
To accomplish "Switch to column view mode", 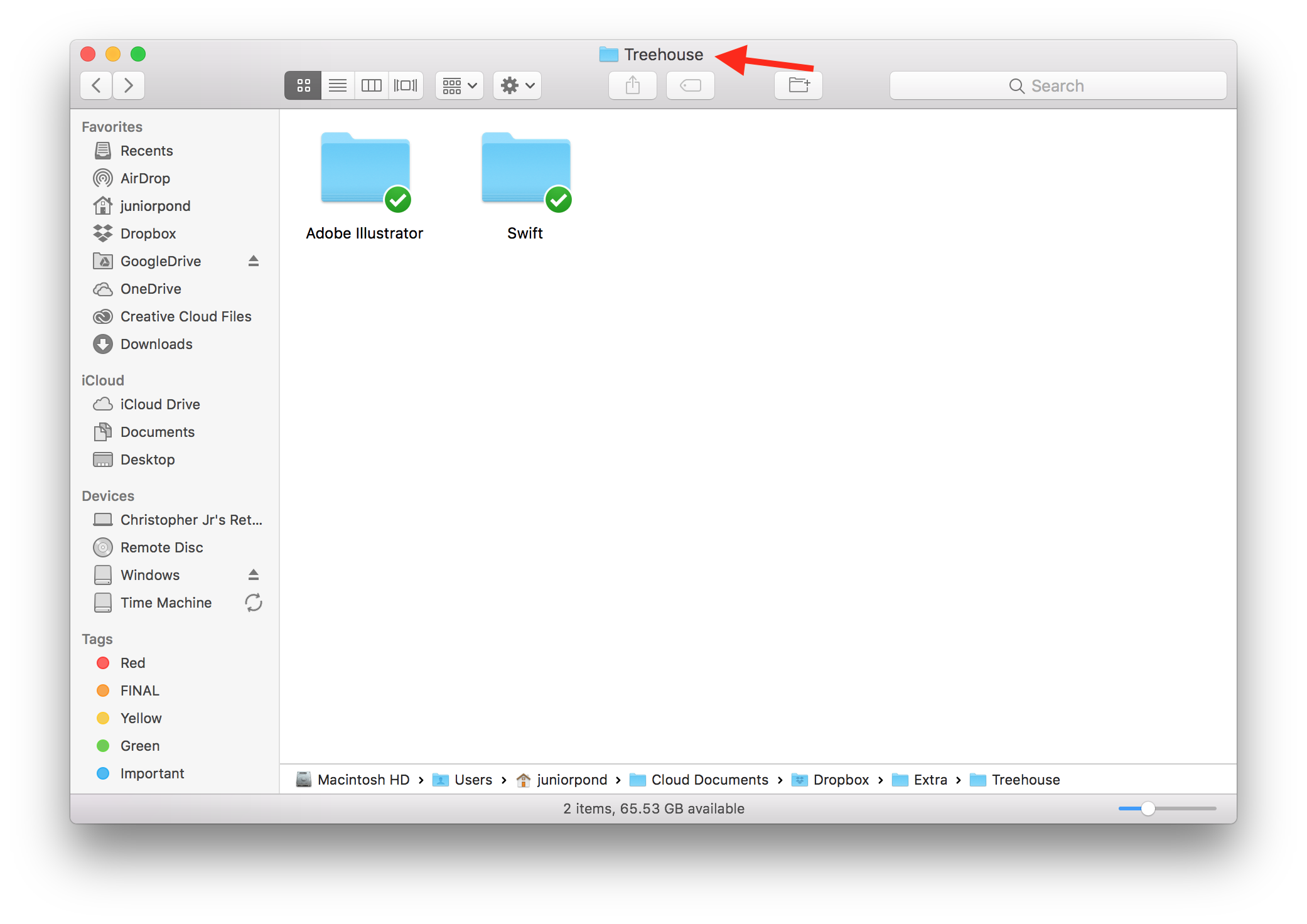I will click(x=370, y=85).
